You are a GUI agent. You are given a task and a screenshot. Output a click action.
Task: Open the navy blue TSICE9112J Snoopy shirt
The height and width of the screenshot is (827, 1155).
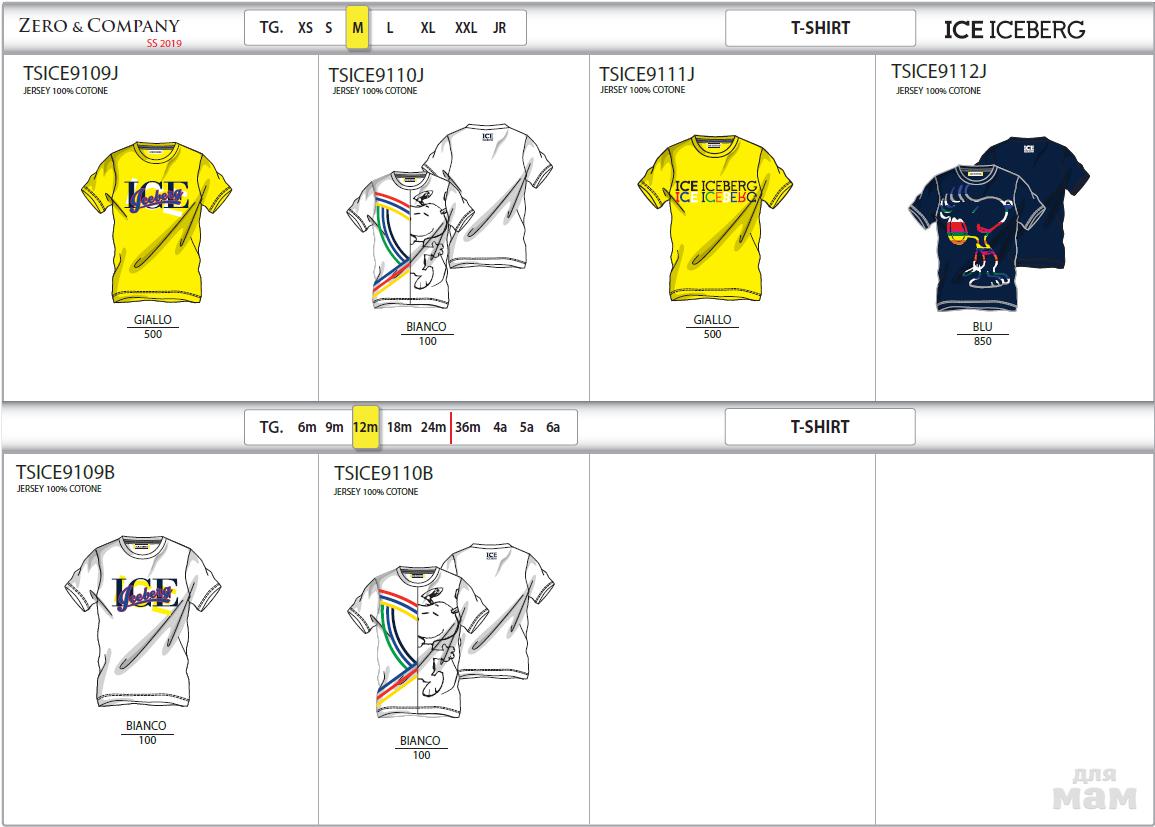tap(998, 223)
